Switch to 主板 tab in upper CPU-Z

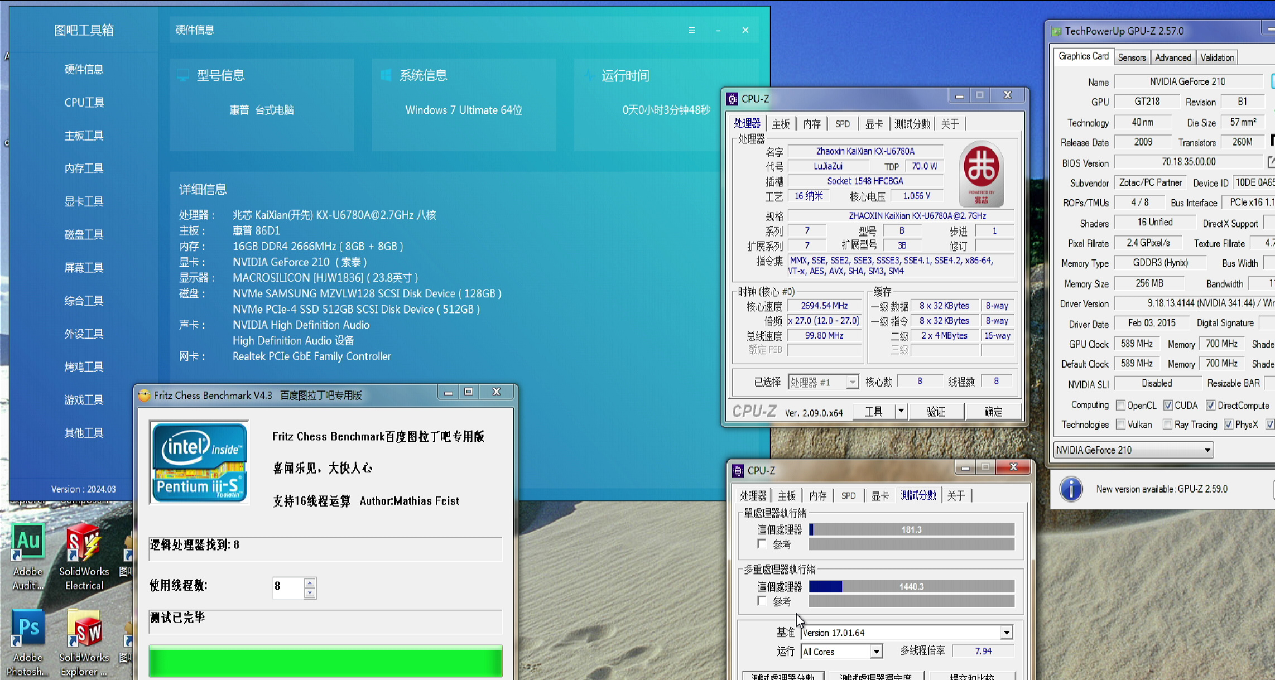782,124
